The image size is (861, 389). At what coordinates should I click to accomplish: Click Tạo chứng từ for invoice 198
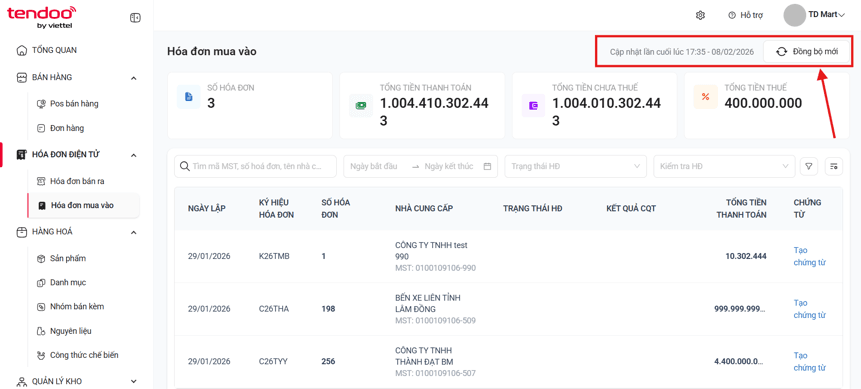pos(810,309)
